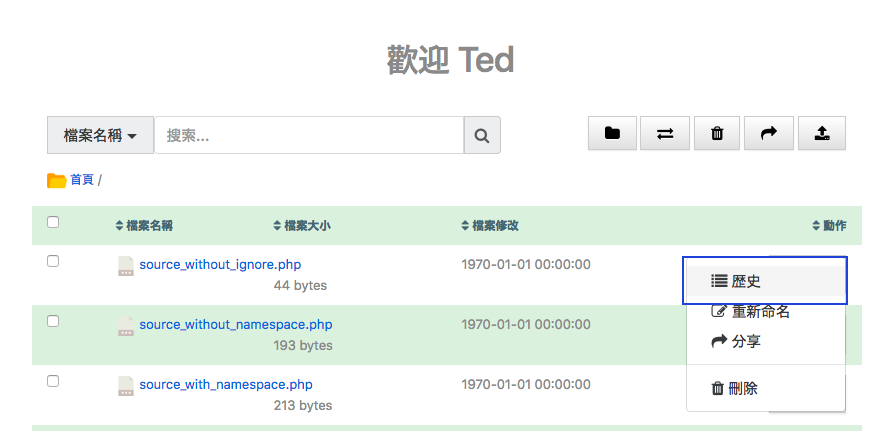
Task: Click the share arrow toolbar button
Action: point(769,133)
